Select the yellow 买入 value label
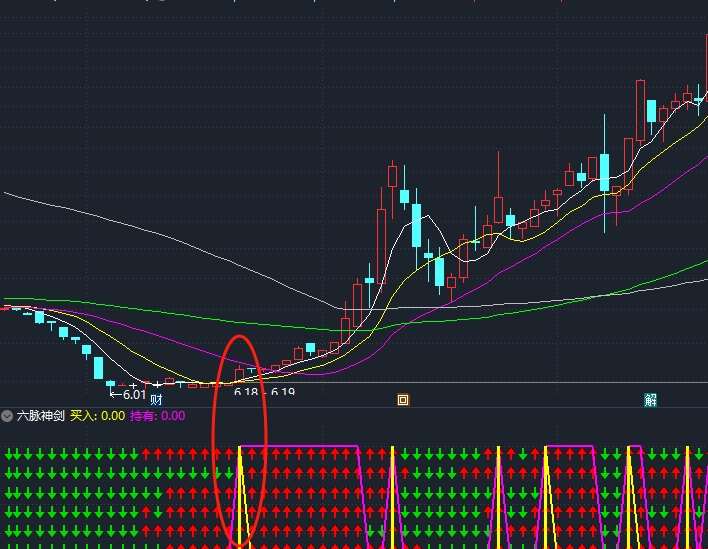708x549 pixels. pos(97,416)
